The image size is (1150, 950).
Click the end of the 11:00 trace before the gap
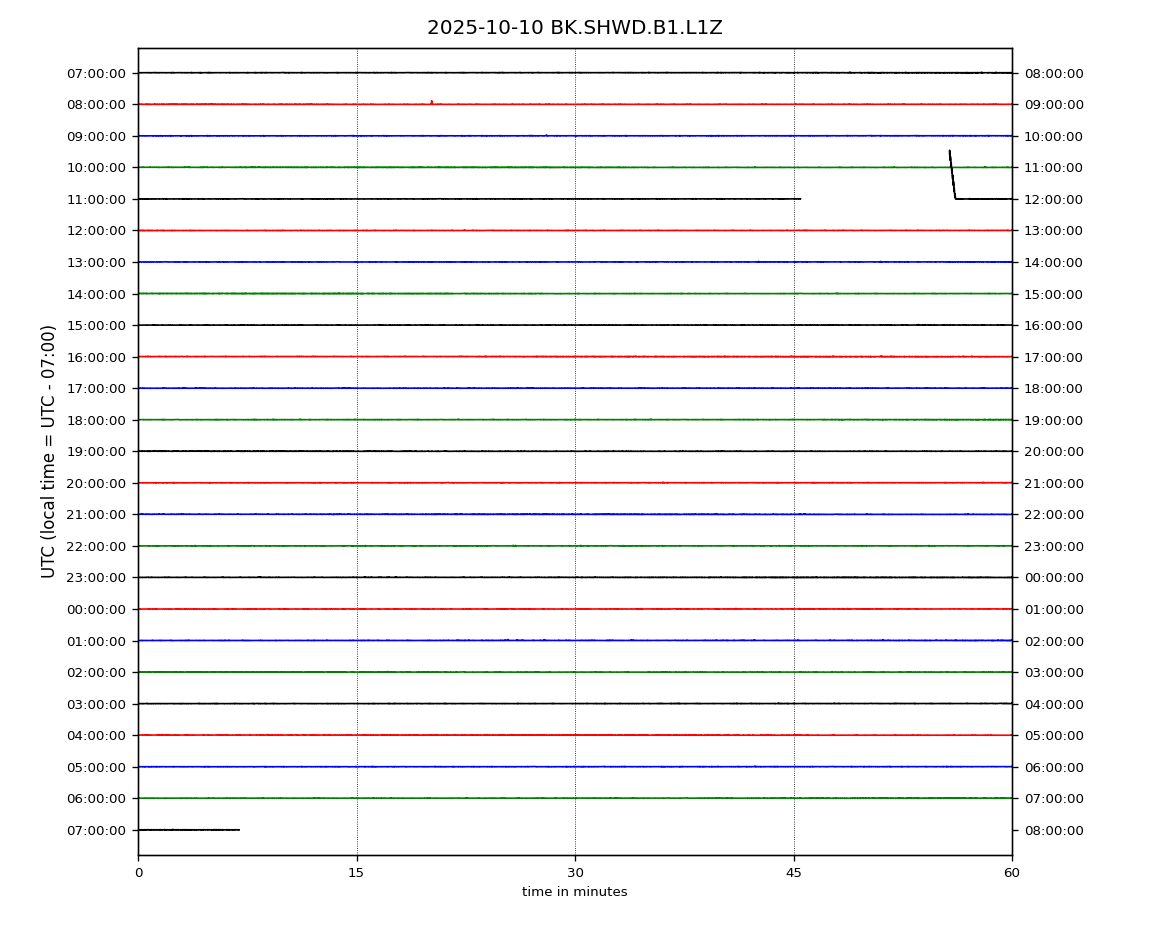point(799,199)
